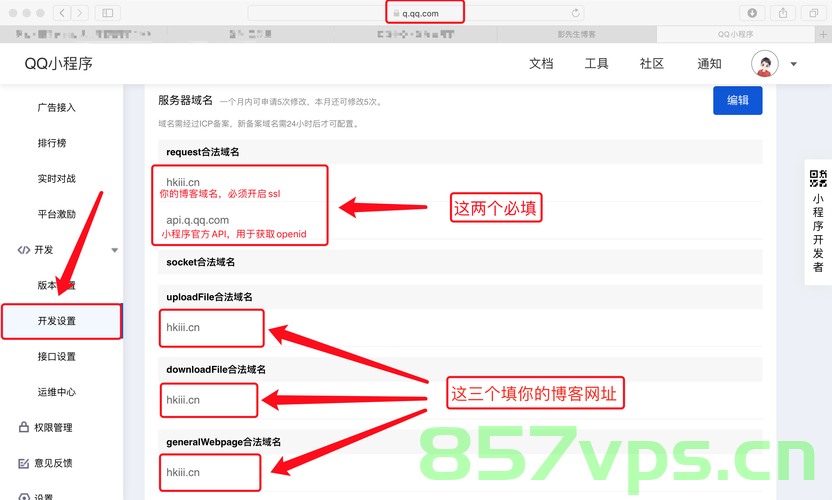Click the blue 编辑 button

738,100
